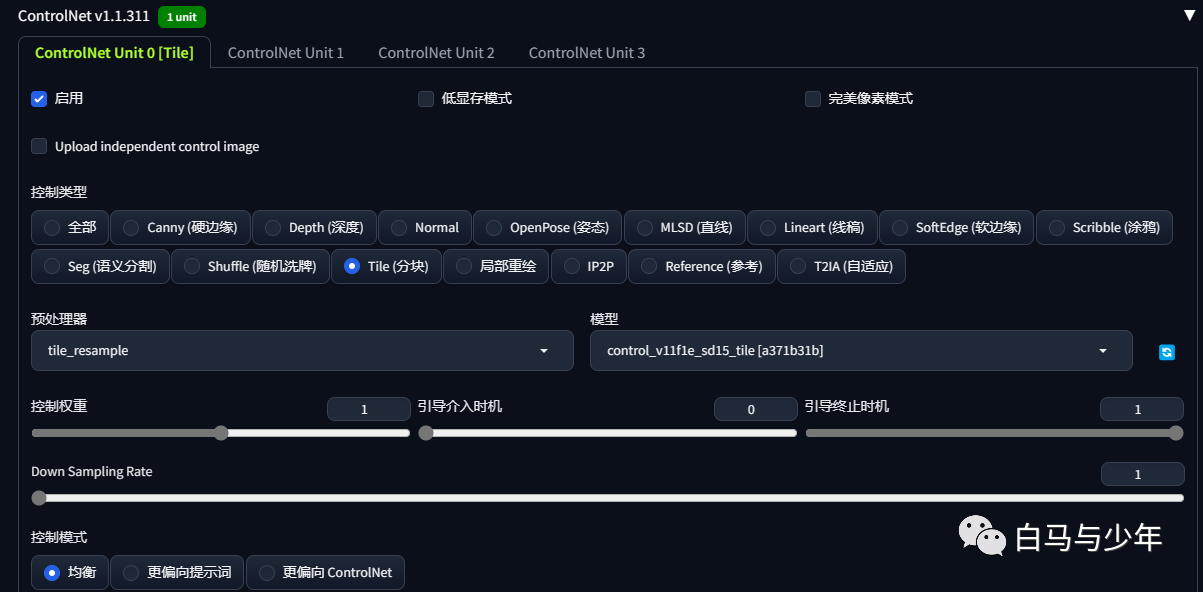This screenshot has height=592, width=1203.
Task: Uncheck the 启用 enable checkbox
Action: click(40, 99)
